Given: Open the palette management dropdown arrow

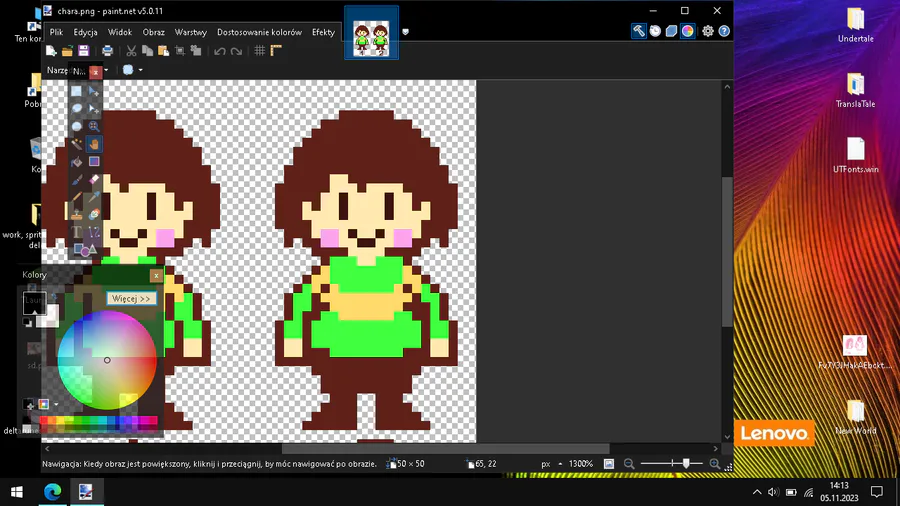Looking at the screenshot, I should tap(56, 404).
